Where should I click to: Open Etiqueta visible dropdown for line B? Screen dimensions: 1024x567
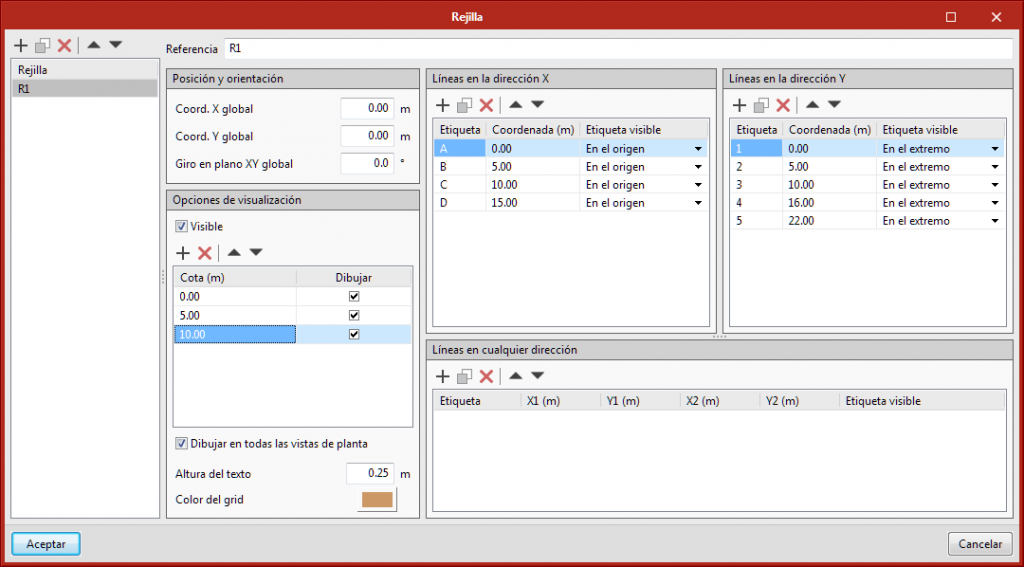[698, 167]
